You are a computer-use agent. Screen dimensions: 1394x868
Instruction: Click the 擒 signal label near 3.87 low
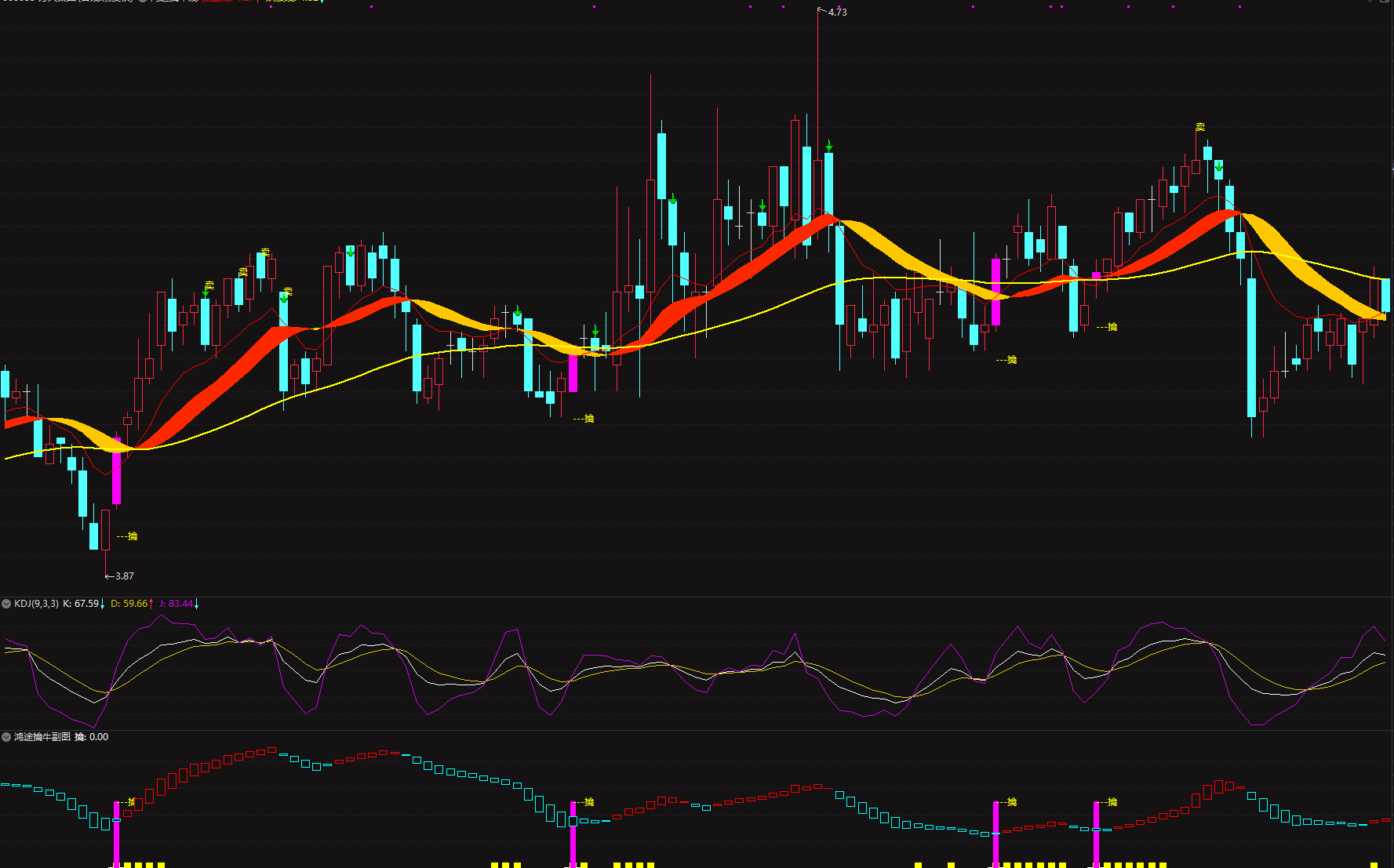[x=133, y=536]
